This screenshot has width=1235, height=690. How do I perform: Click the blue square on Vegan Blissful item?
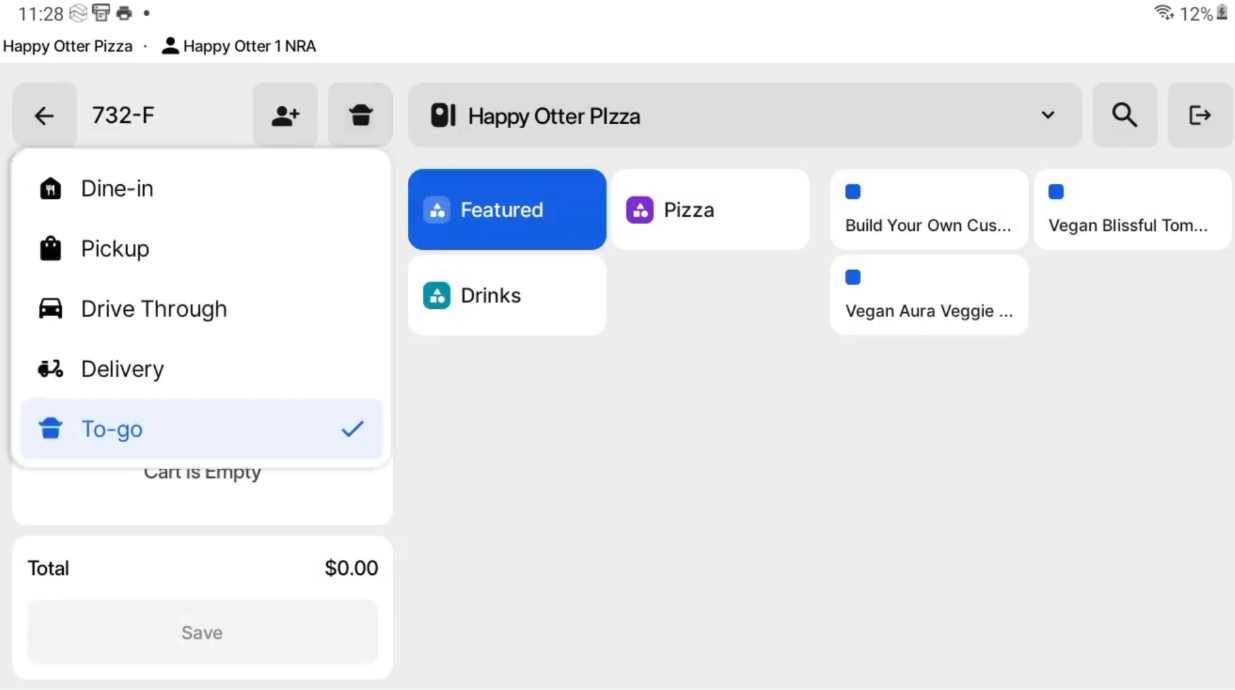tap(1056, 192)
